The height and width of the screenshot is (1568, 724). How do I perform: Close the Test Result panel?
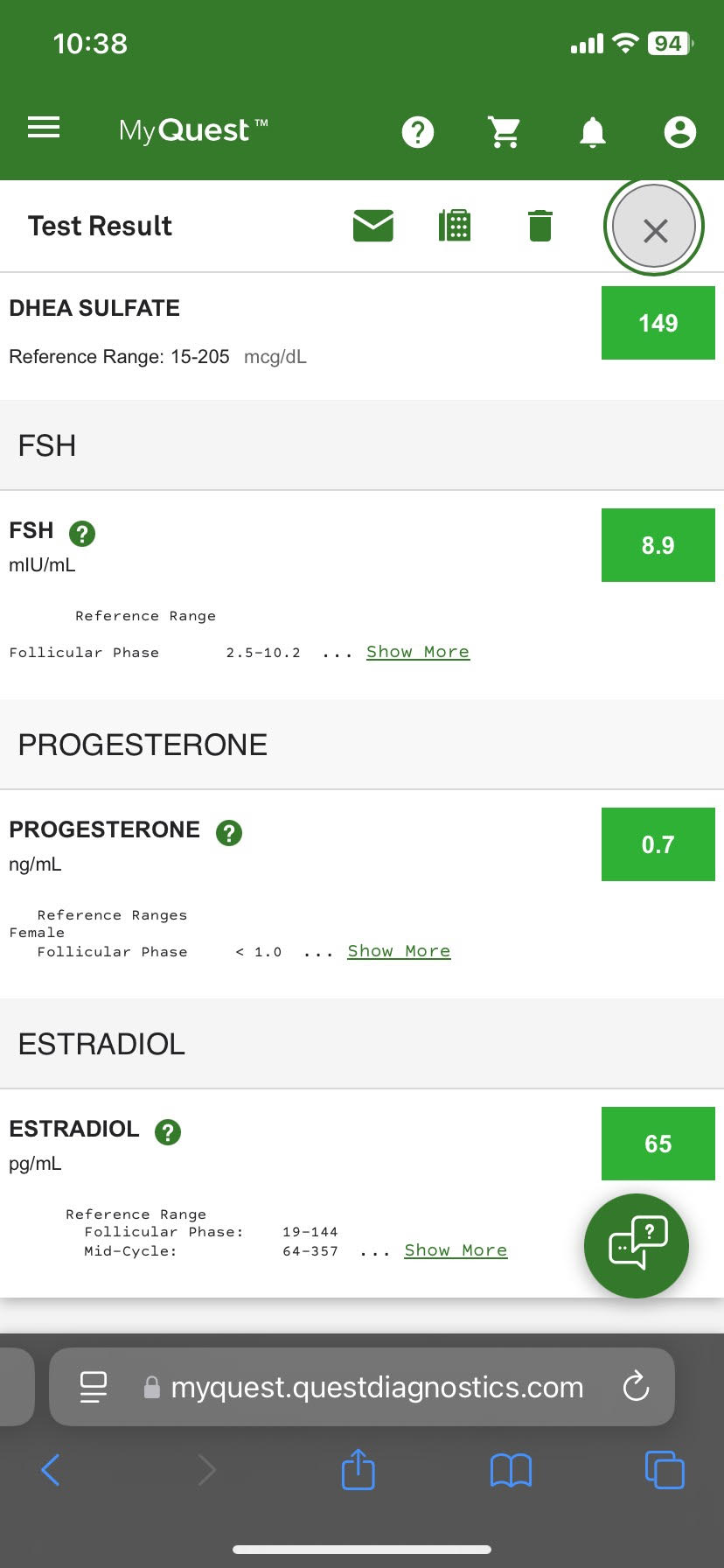point(654,227)
